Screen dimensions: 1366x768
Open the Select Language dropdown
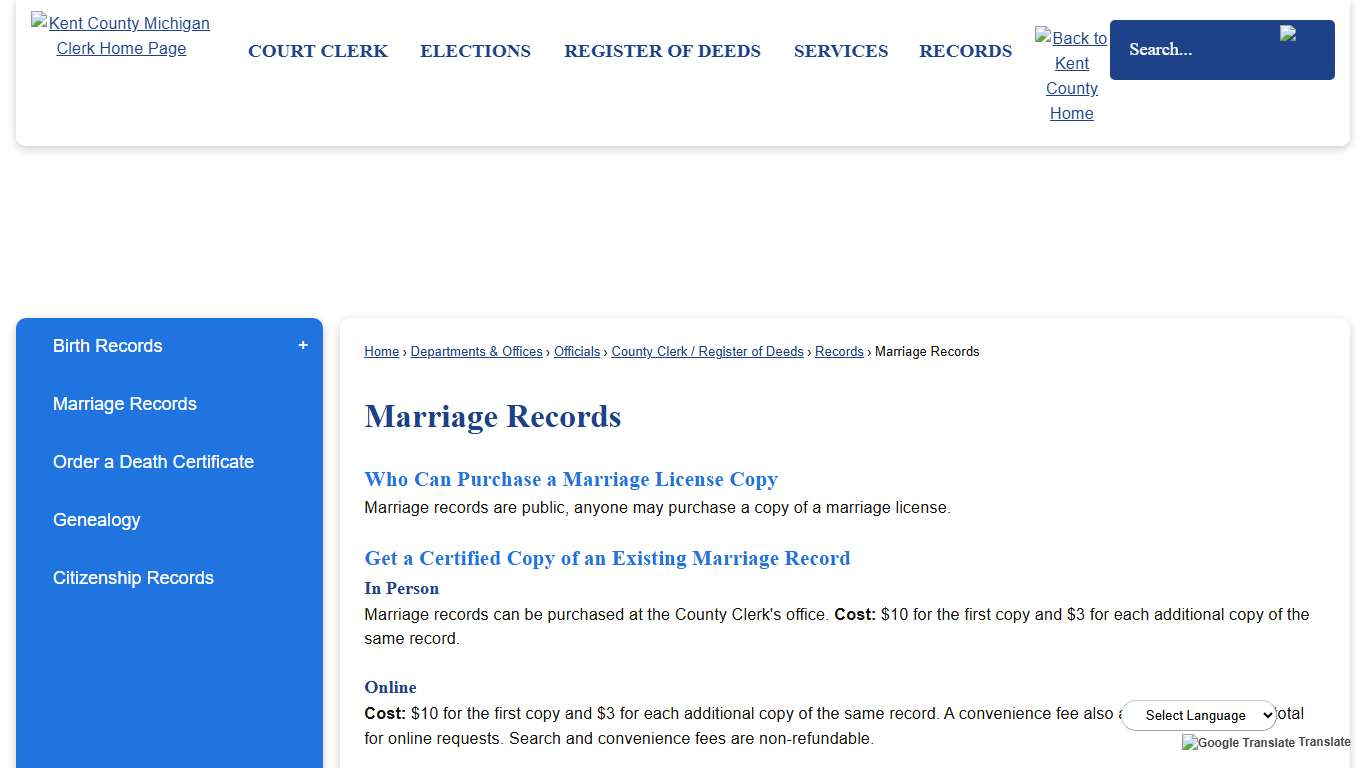(x=1198, y=715)
